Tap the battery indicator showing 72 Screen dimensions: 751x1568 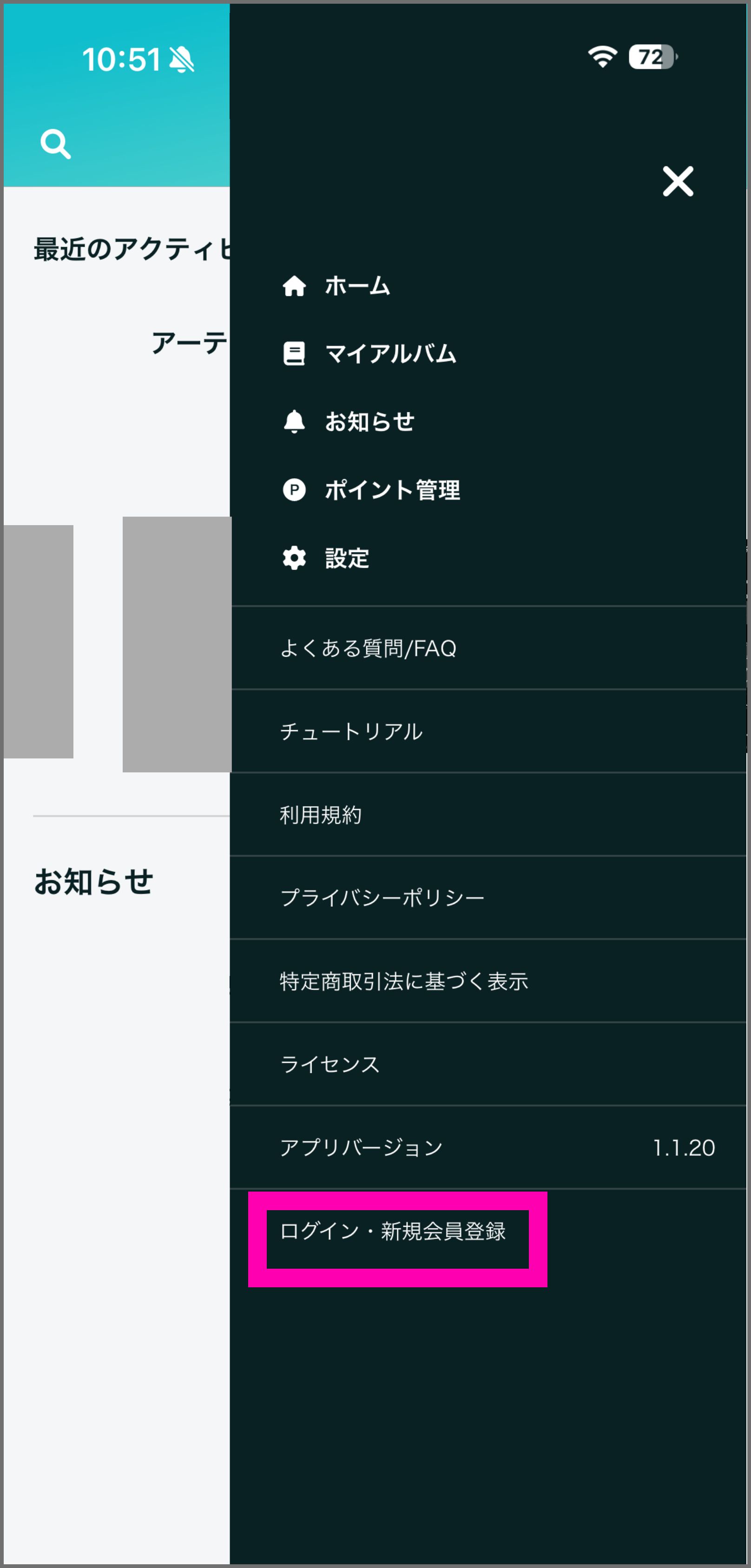pos(652,57)
